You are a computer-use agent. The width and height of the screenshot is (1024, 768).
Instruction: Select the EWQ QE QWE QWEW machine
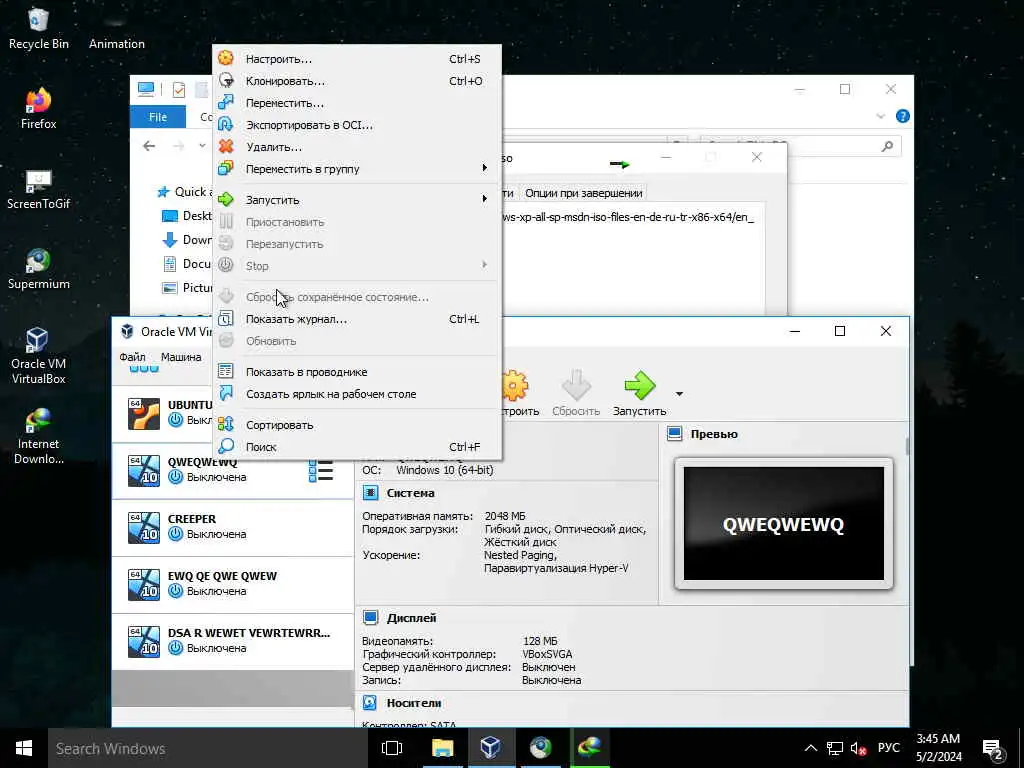233,584
